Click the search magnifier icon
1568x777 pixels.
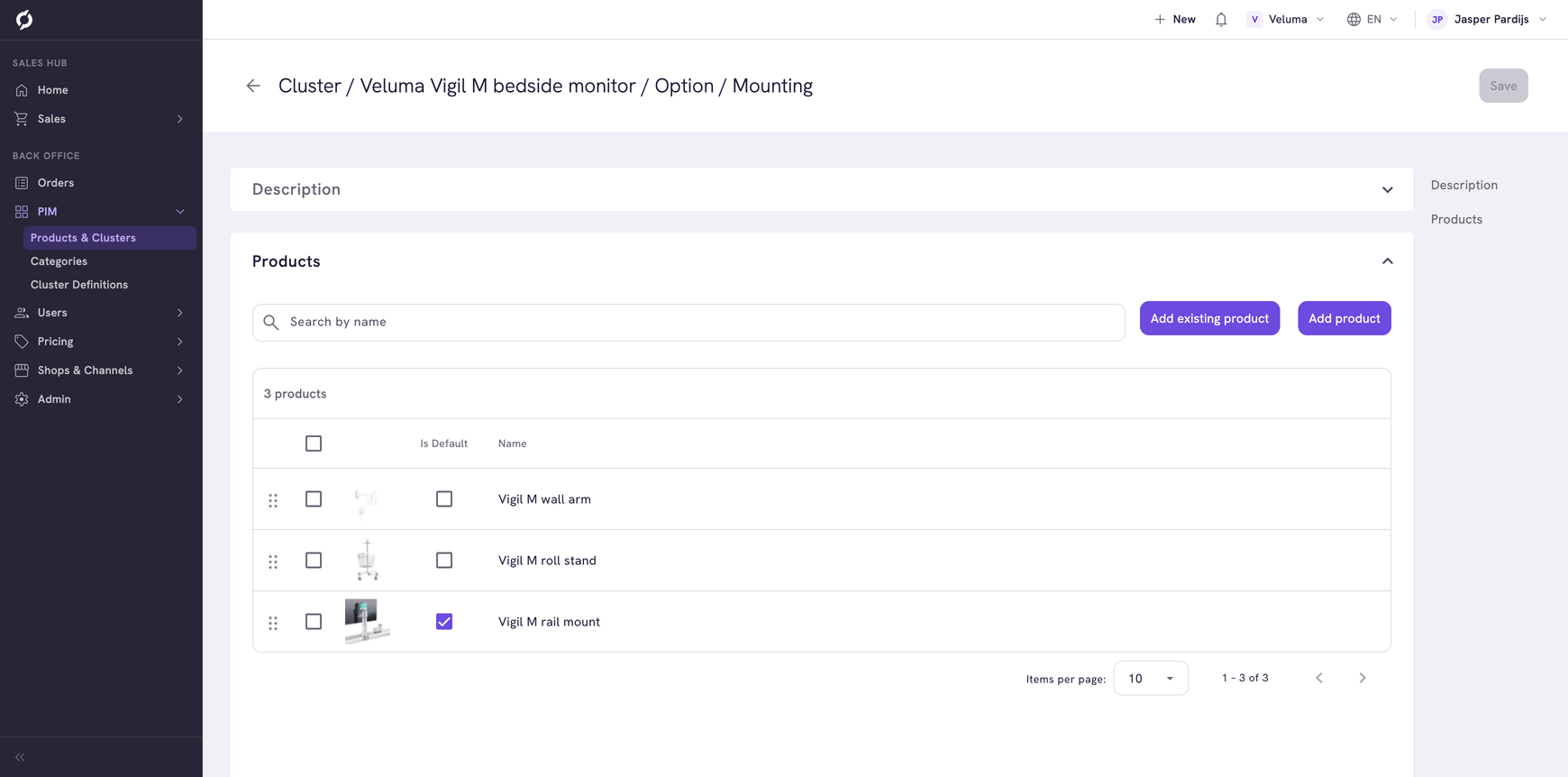271,322
